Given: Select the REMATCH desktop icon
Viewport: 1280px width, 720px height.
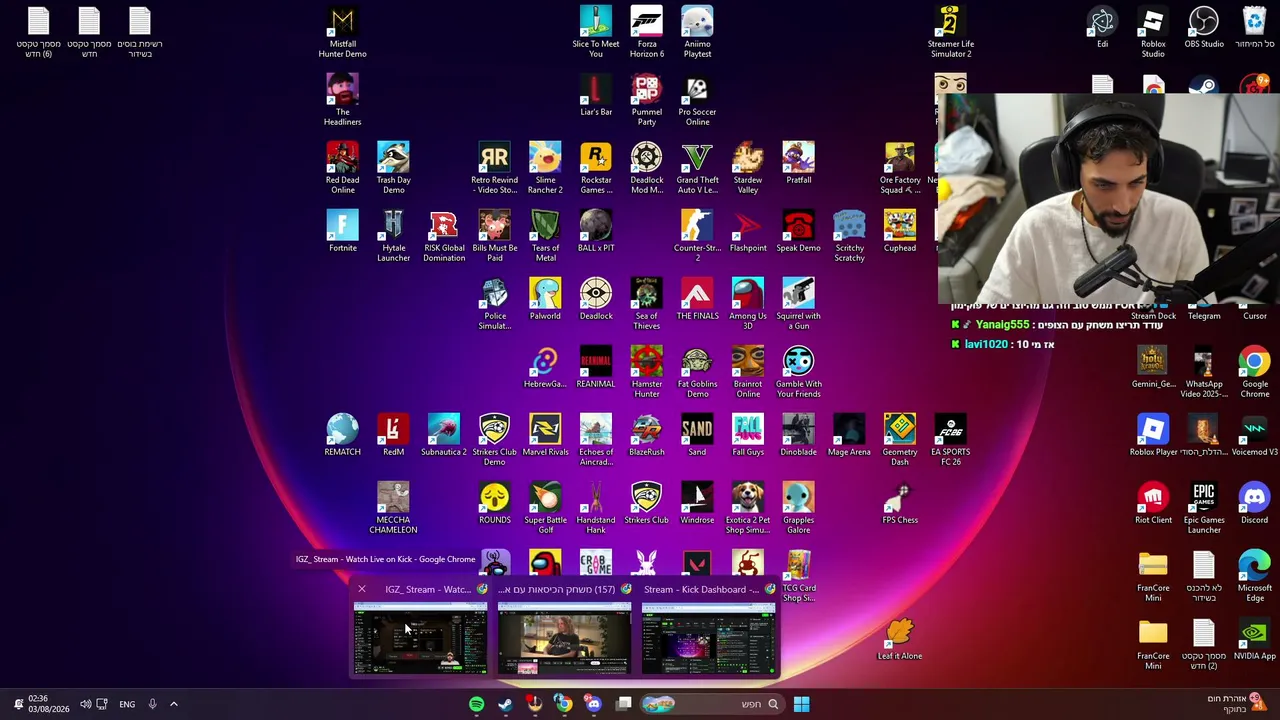Looking at the screenshot, I should coord(342,435).
